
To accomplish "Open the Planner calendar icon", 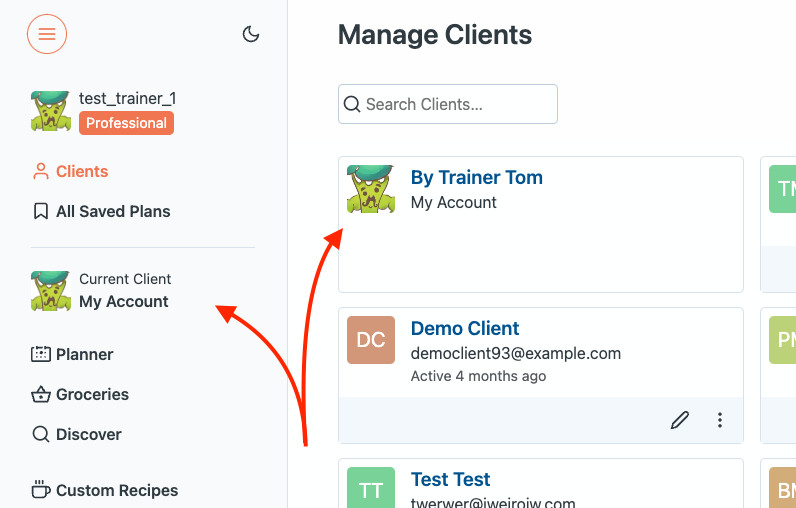I will (41, 355).
